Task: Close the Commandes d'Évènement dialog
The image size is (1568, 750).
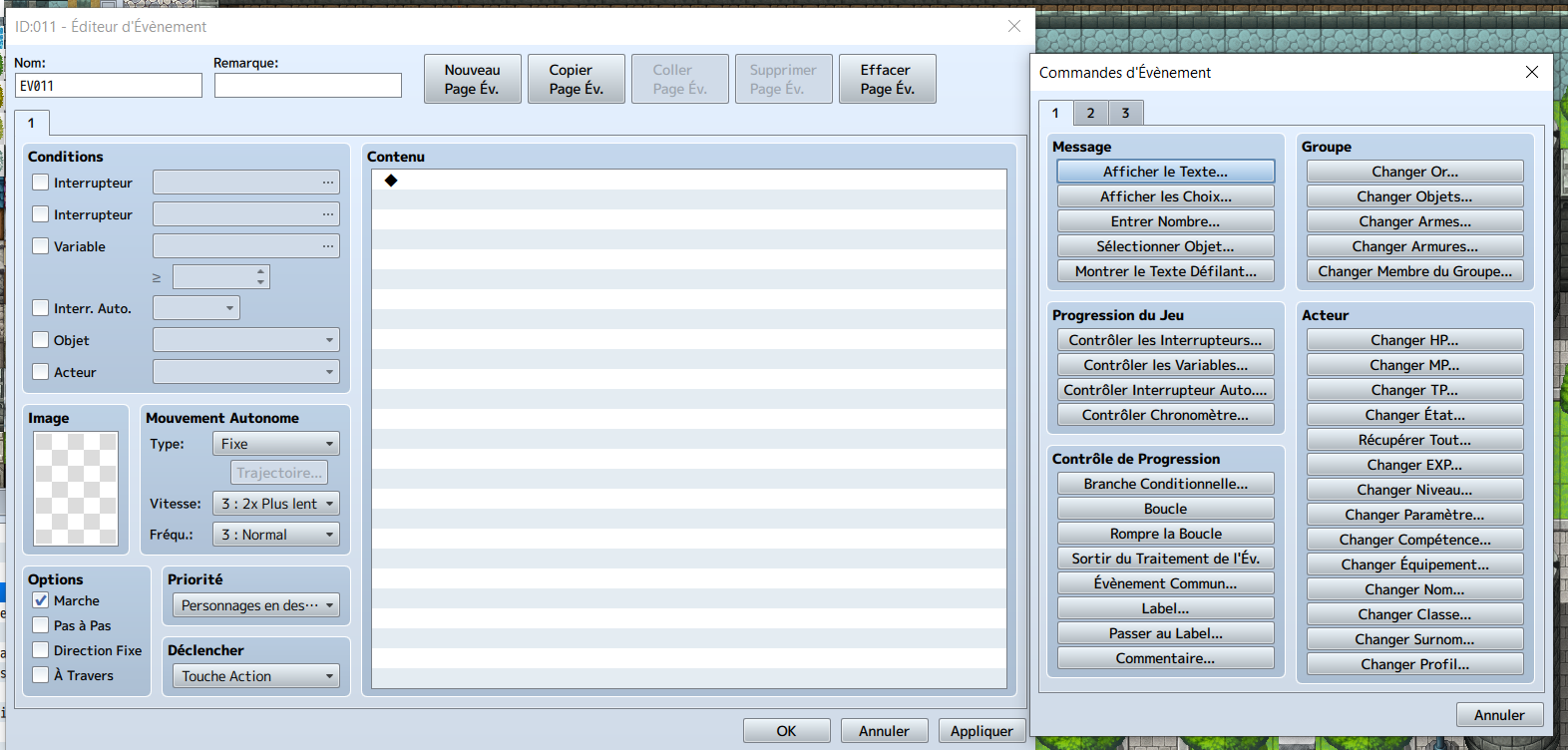Action: click(1532, 72)
